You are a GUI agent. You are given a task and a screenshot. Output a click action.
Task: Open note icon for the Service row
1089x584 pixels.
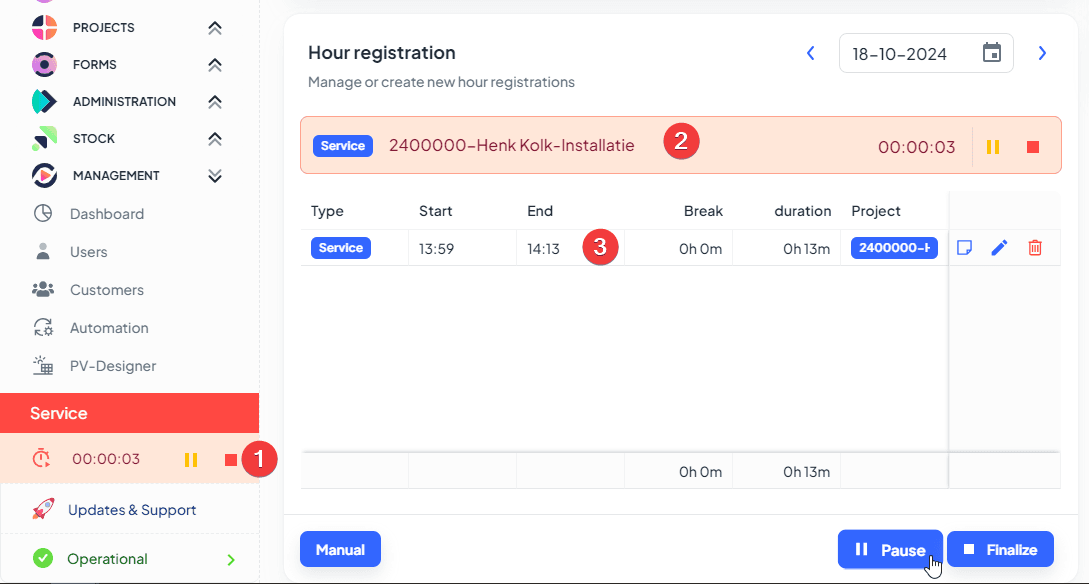pyautogui.click(x=964, y=248)
